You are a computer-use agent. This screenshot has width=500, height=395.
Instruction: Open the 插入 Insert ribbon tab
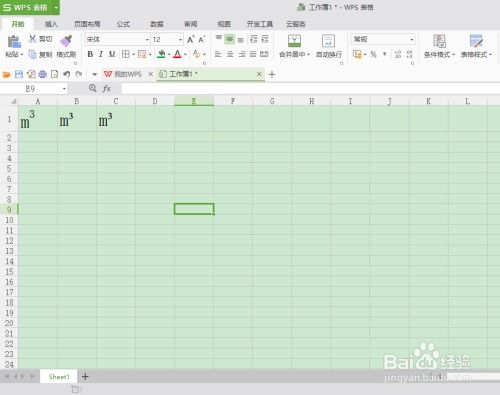click(x=51, y=24)
